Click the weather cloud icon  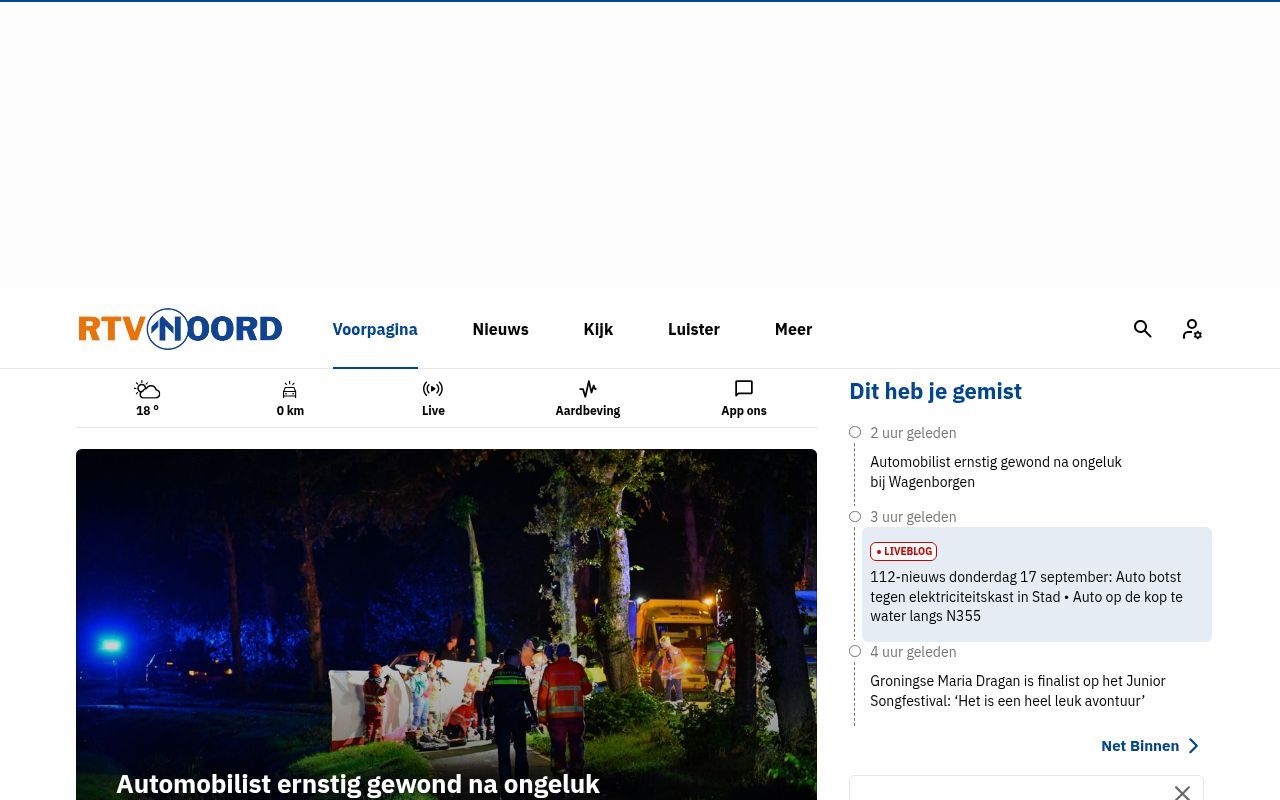click(x=147, y=389)
